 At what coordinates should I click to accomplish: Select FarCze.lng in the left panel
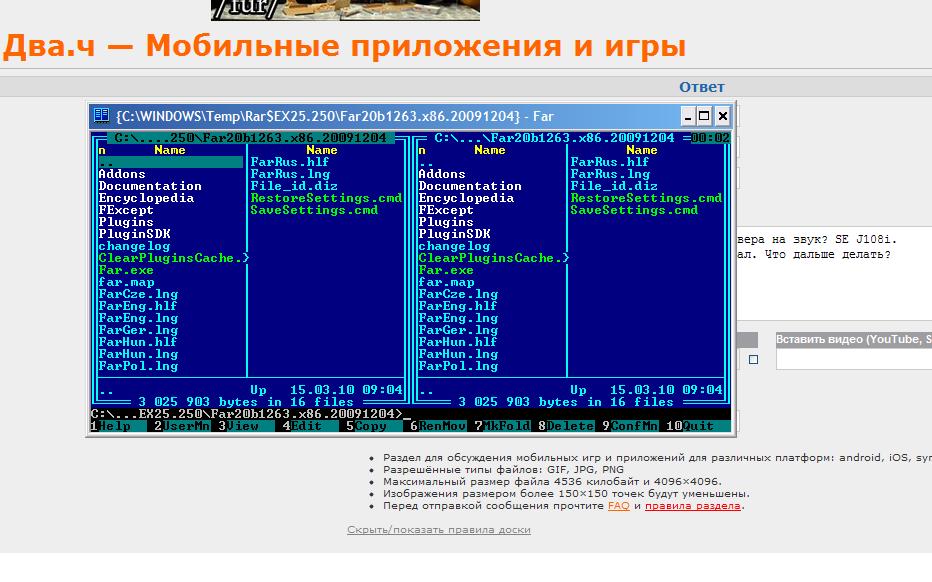[138, 294]
